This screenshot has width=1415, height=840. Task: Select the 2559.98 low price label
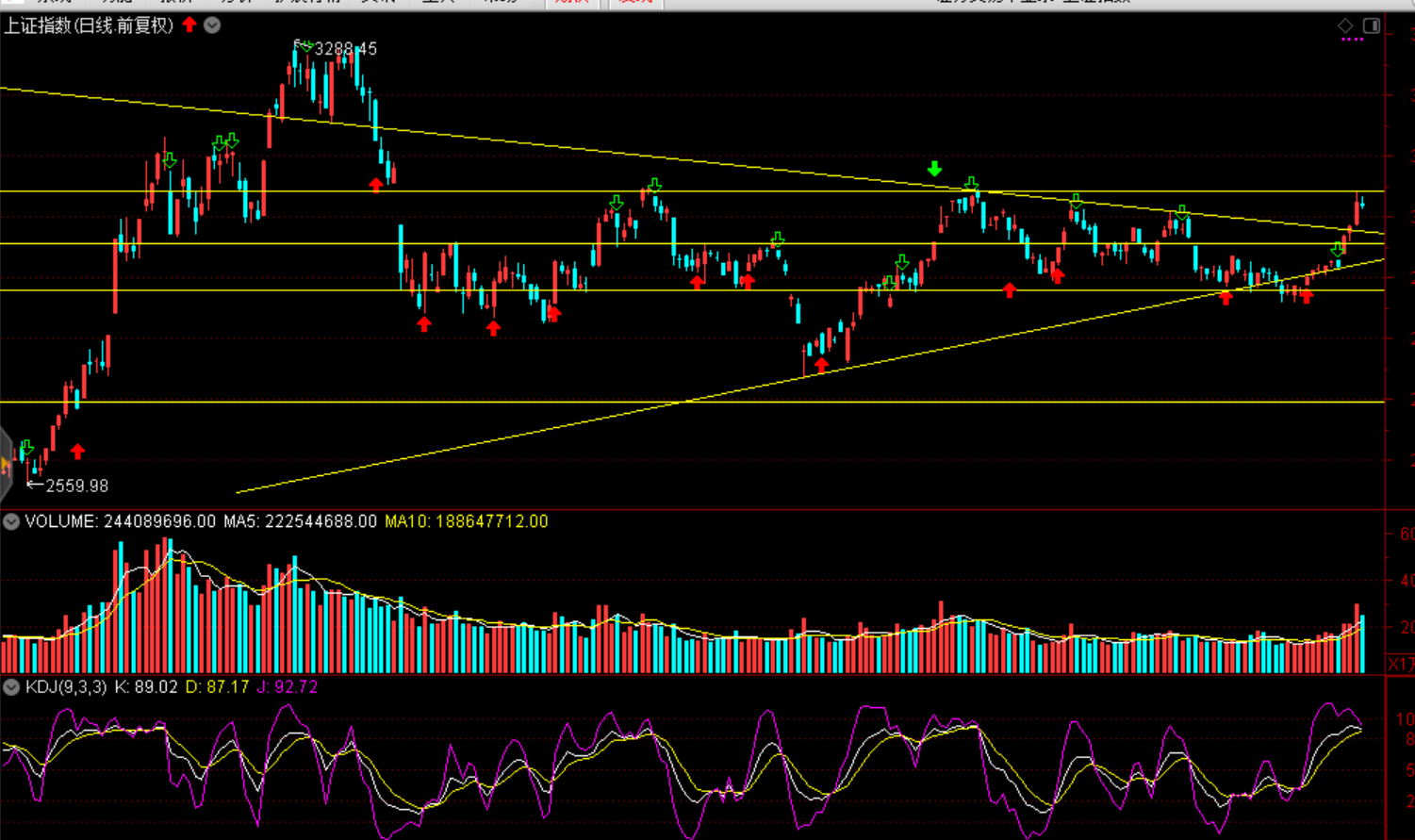(x=76, y=486)
